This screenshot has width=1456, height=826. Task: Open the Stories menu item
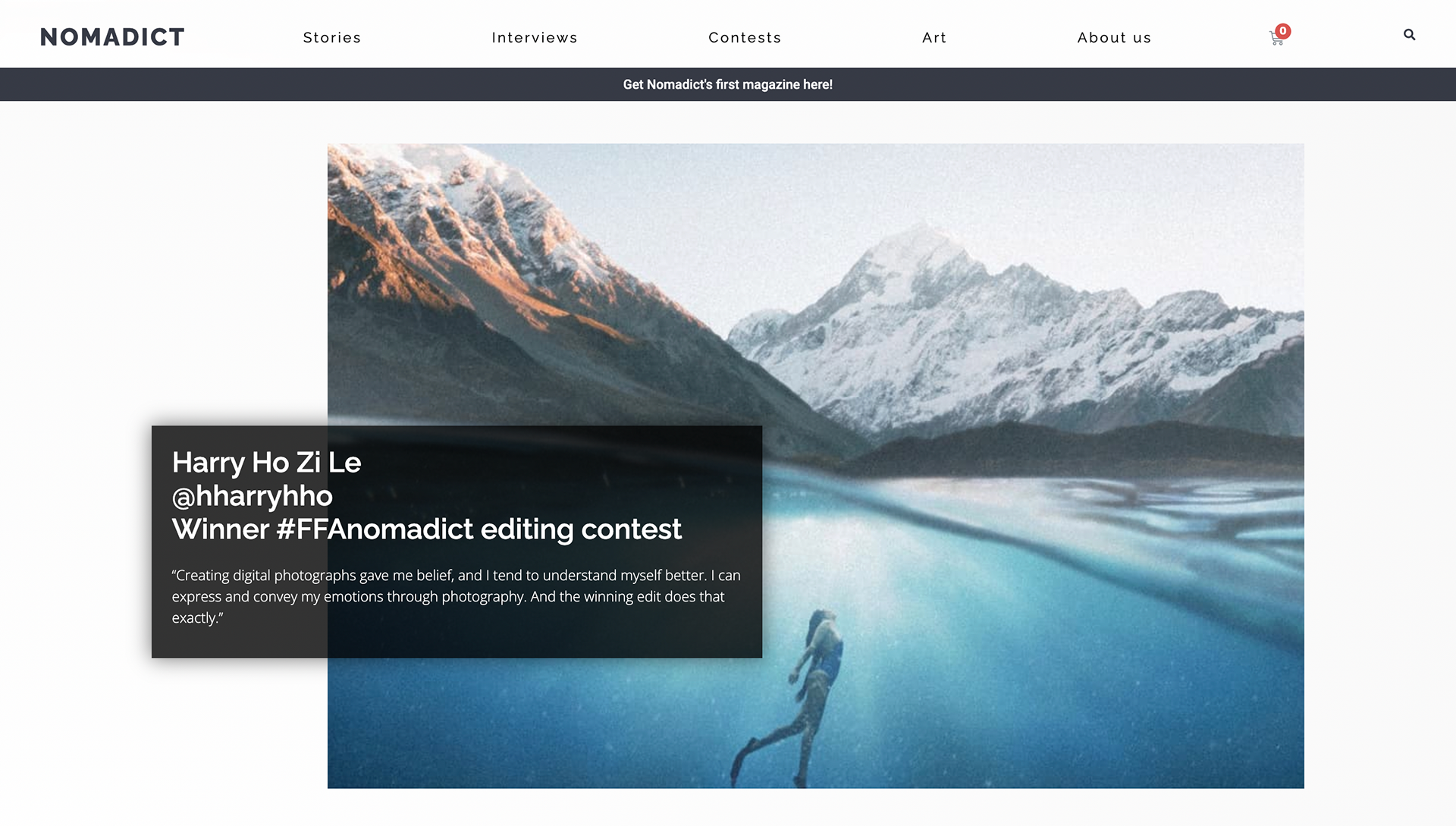(332, 38)
